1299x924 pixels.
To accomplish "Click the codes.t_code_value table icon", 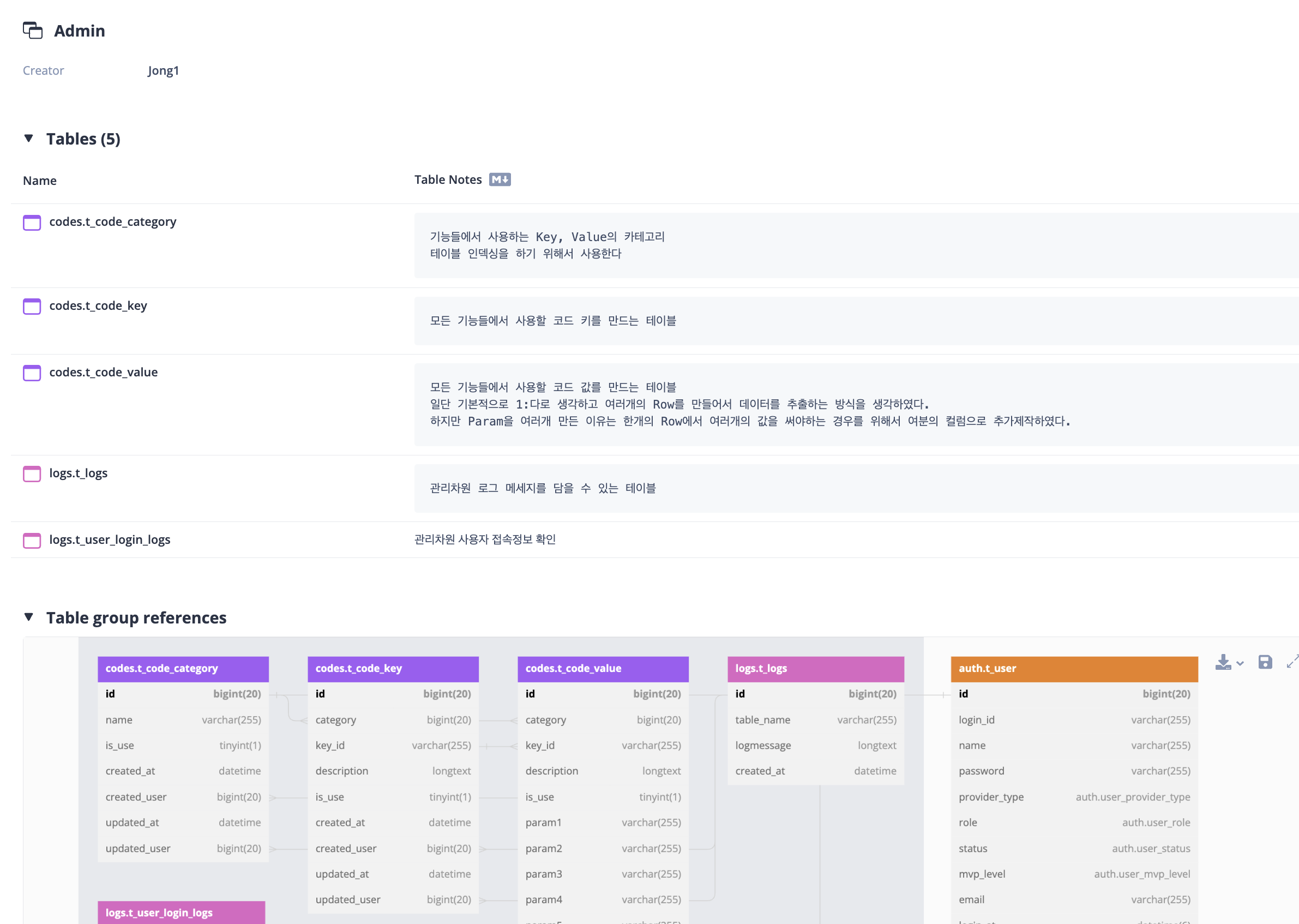I will pos(32,373).
